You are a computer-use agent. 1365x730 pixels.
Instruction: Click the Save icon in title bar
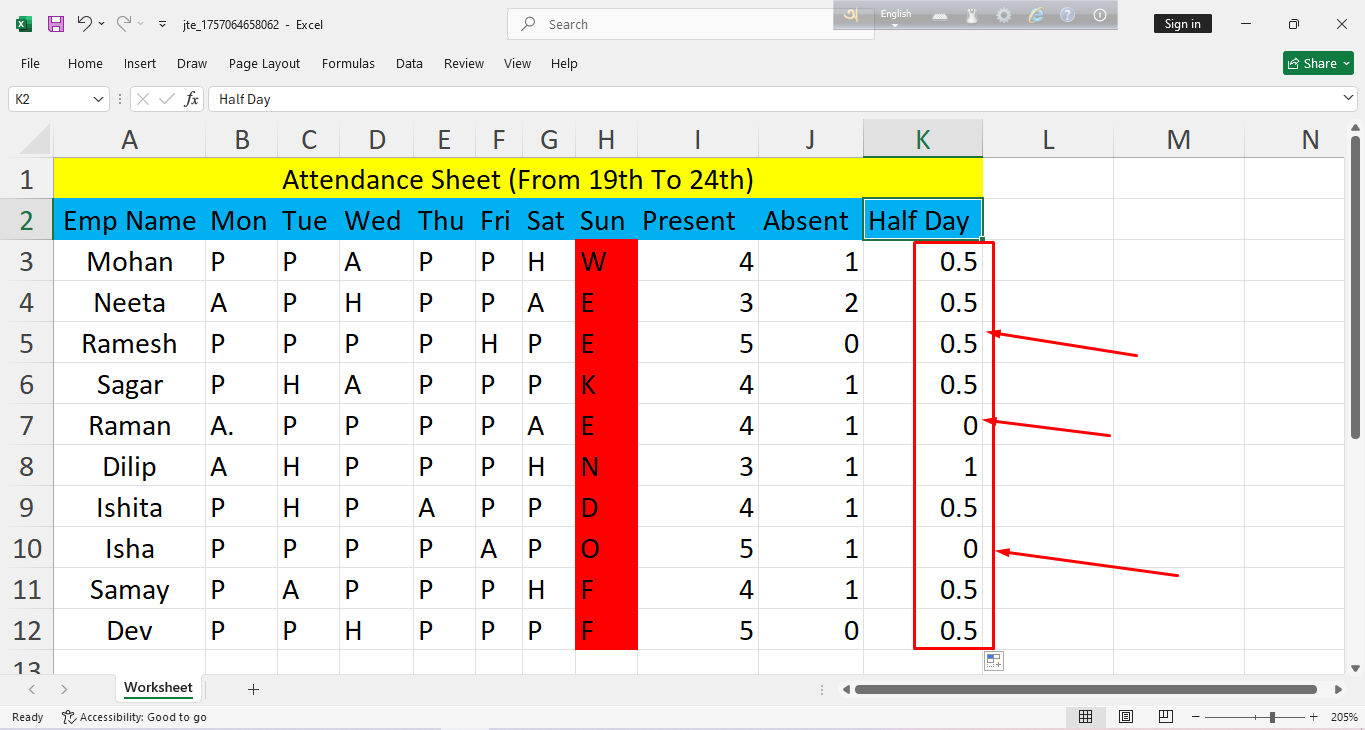56,24
